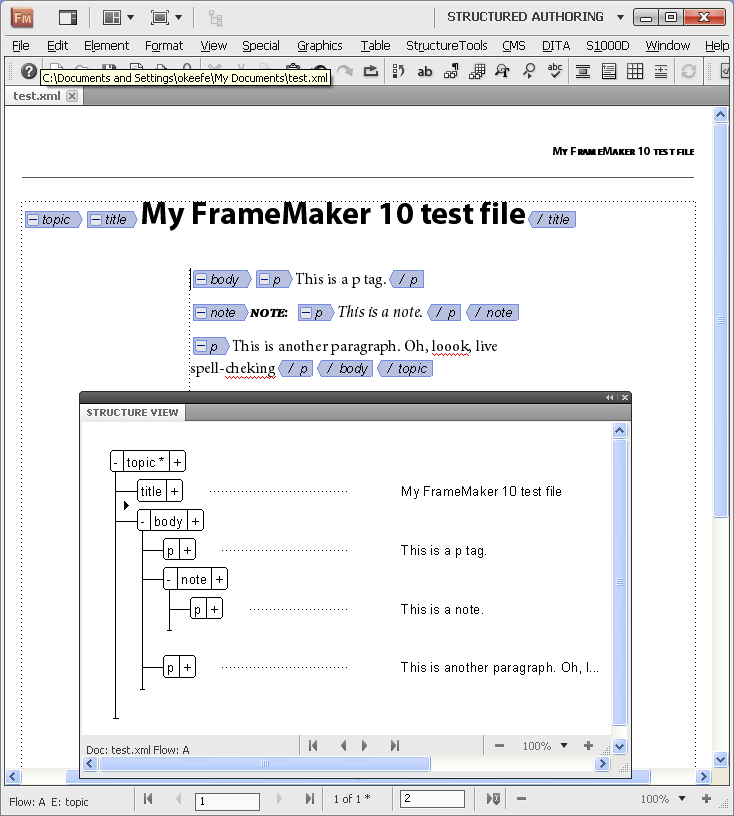Open the S1000D menu
734x816 pixels.
(608, 46)
